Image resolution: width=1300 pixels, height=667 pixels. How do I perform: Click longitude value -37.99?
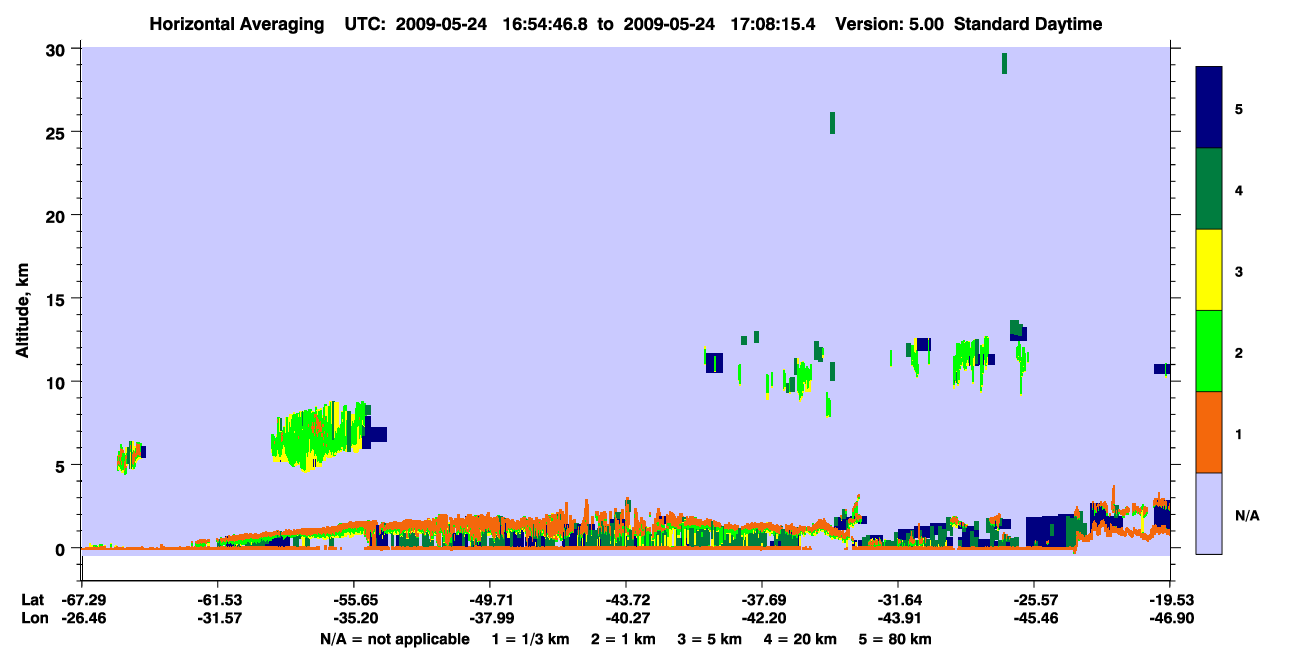click(x=490, y=618)
